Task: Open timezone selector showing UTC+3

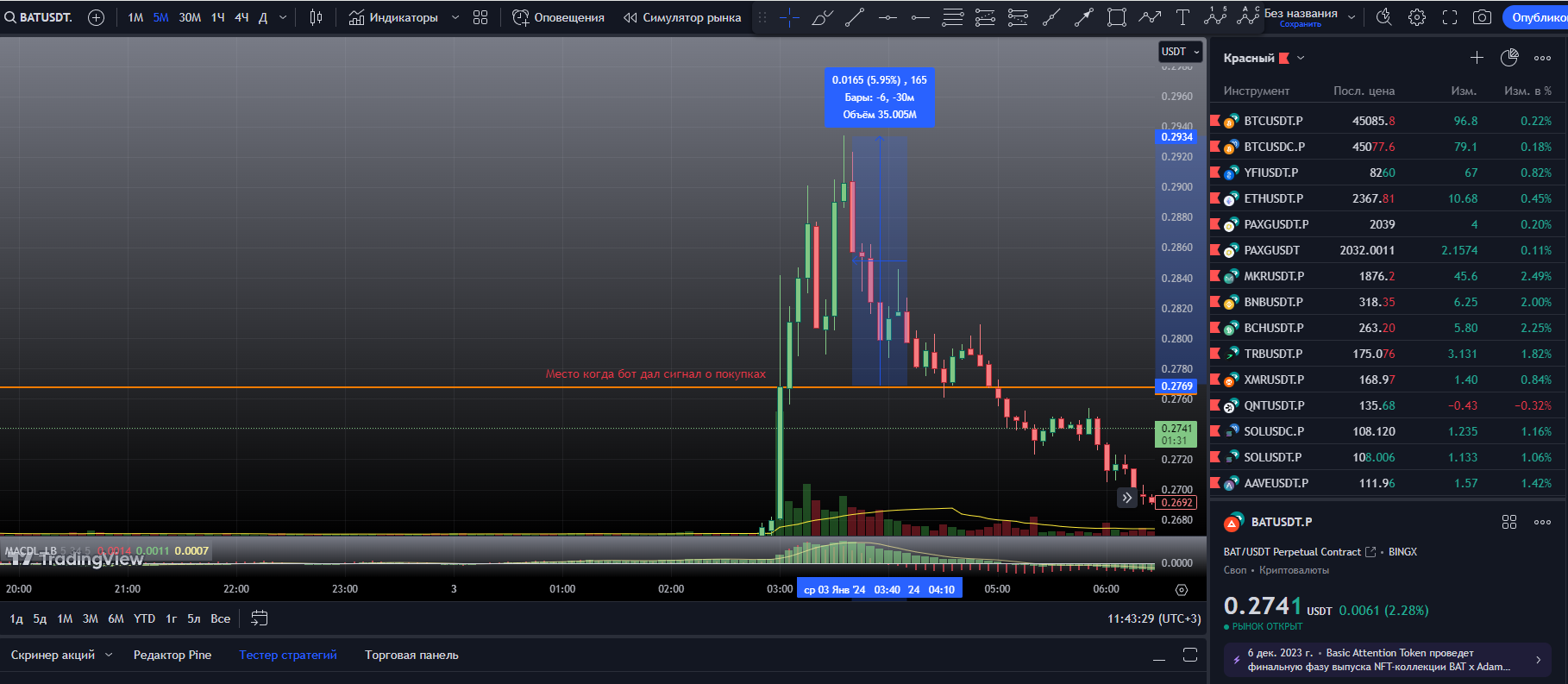Action: tap(1154, 618)
